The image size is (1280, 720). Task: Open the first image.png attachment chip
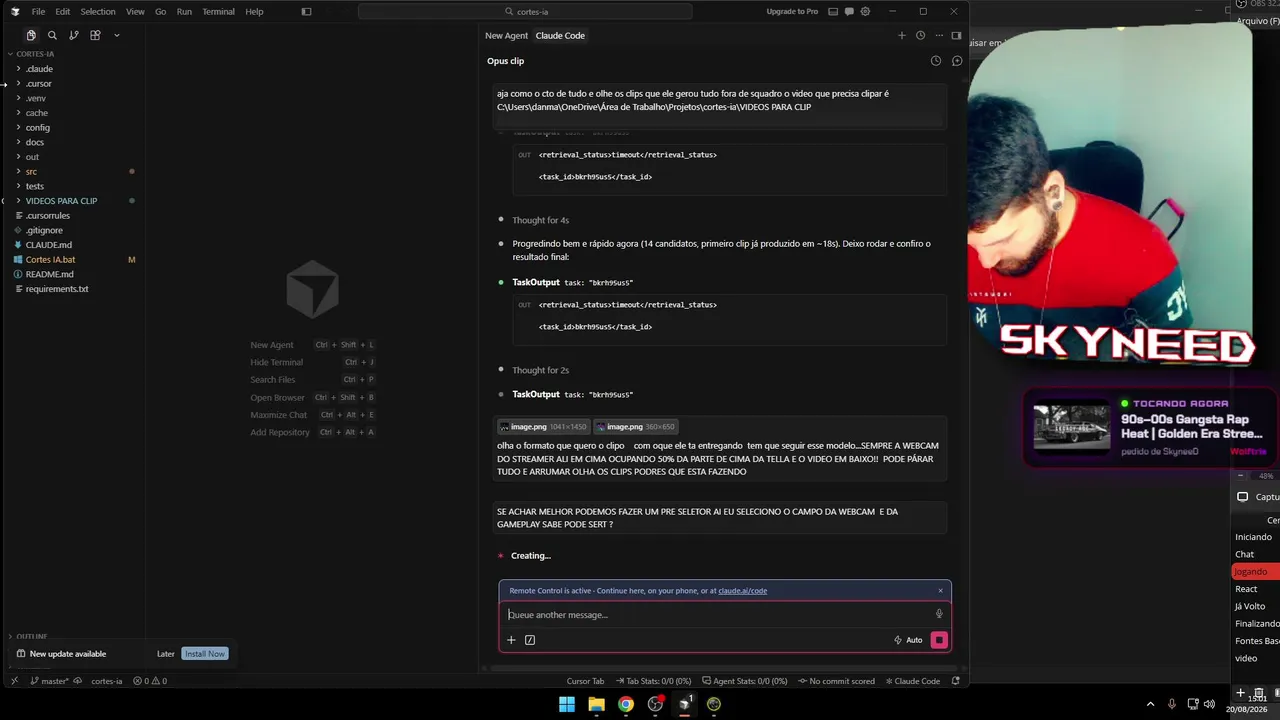pyautogui.click(x=543, y=427)
